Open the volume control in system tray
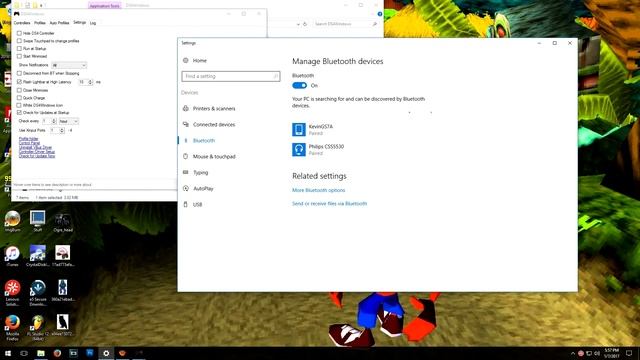The image size is (640, 360). [x=597, y=353]
